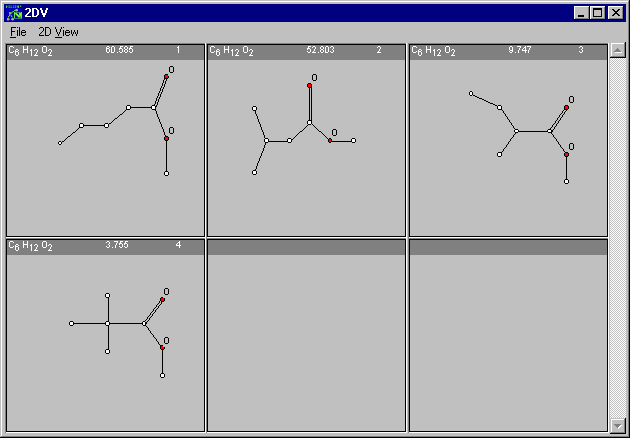630x438 pixels.
Task: Click the C6H12O2 formula in panel 2 header
Action: pos(231,51)
